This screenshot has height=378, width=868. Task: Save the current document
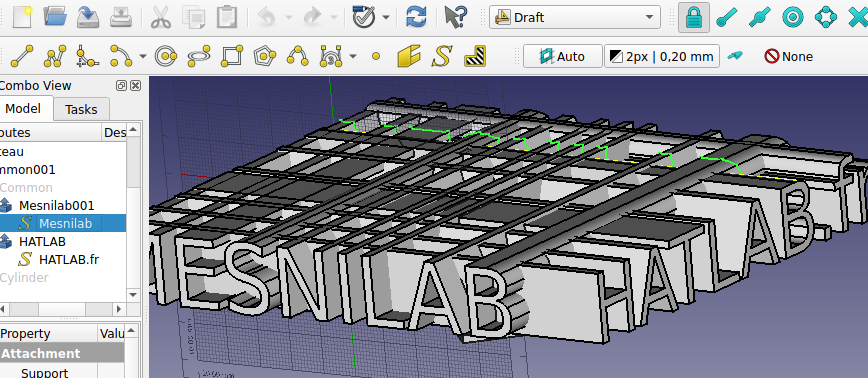87,17
